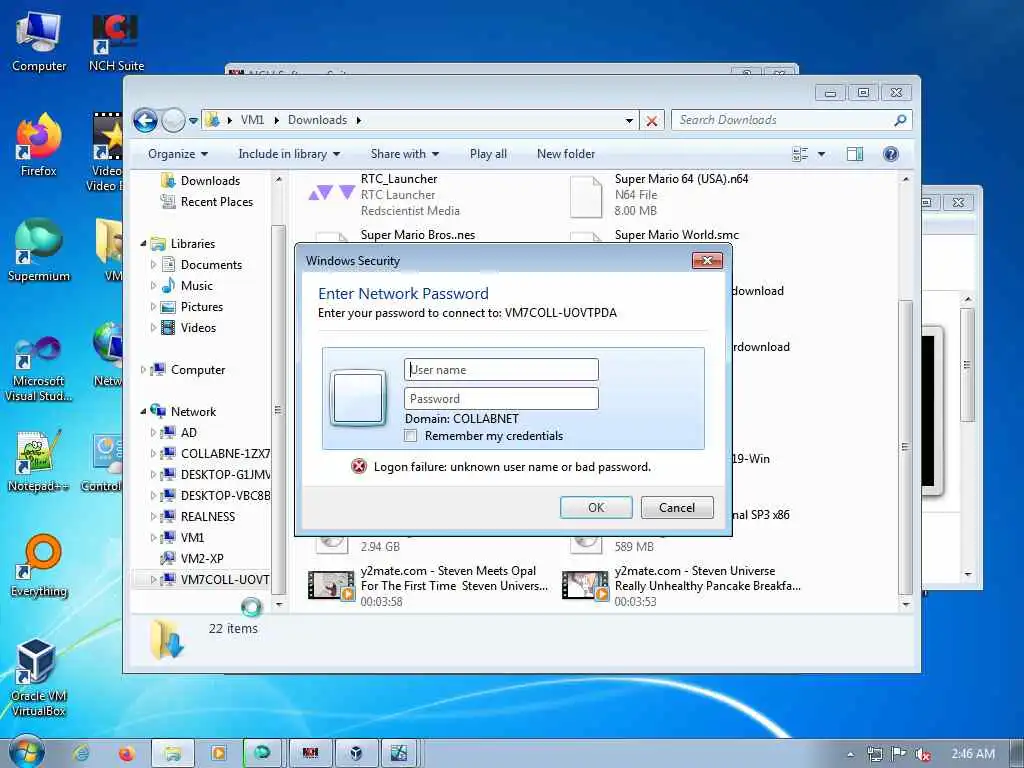This screenshot has width=1024, height=768.
Task: Collapse the Network tree node
Action: [x=143, y=411]
